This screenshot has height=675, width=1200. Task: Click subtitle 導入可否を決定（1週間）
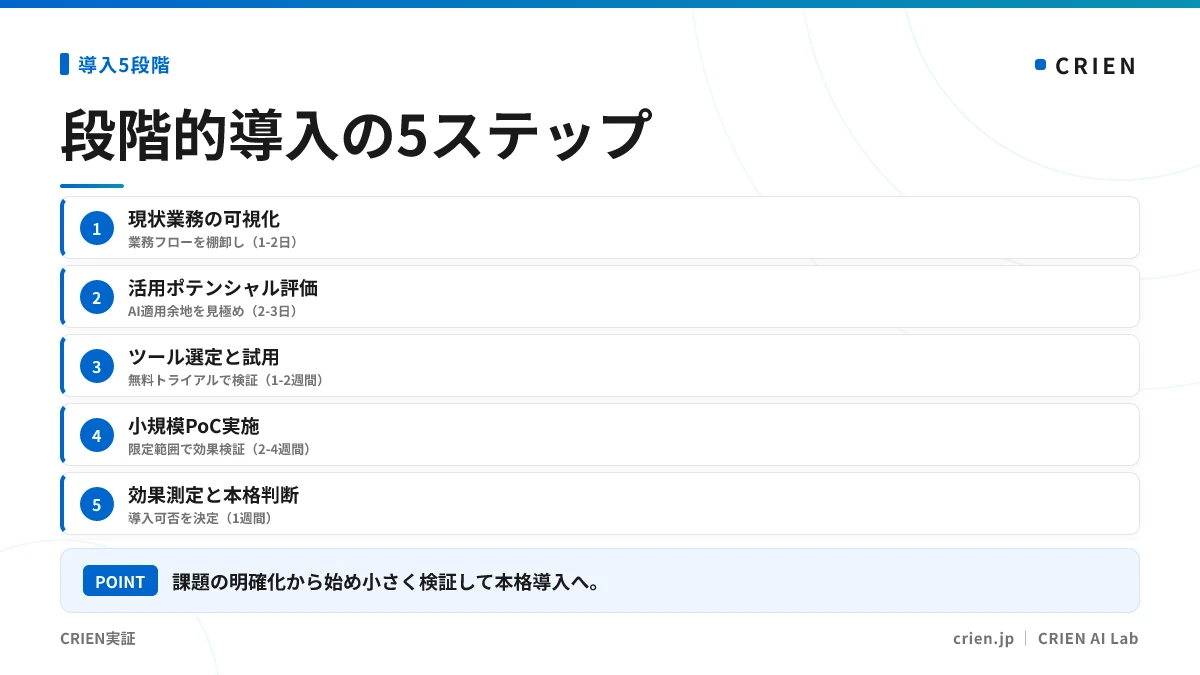[x=201, y=518]
